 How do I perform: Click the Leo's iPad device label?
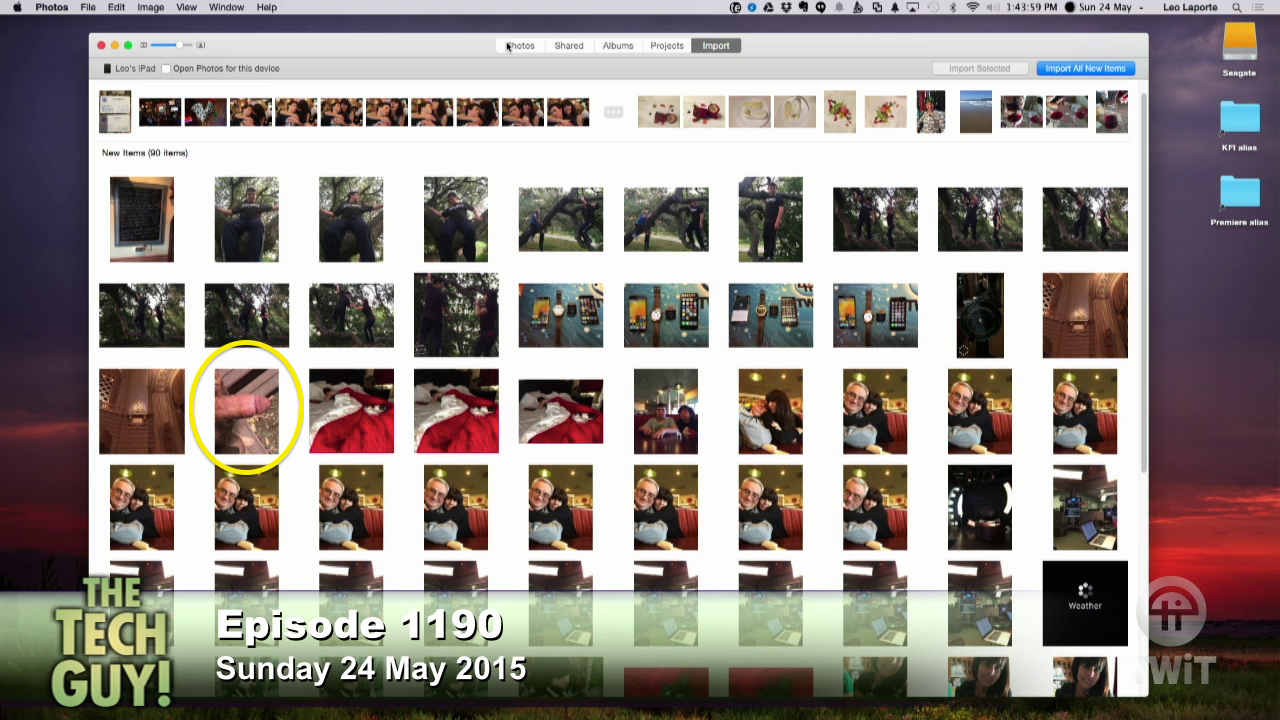click(x=135, y=69)
